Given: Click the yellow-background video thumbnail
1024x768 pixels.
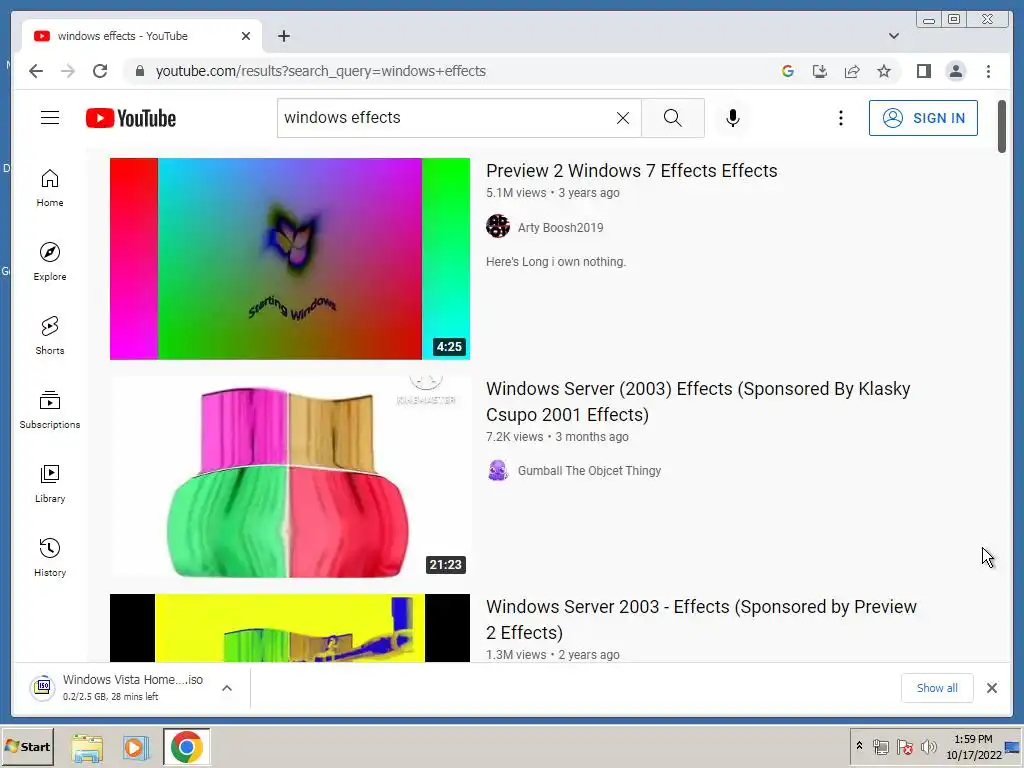Looking at the screenshot, I should [x=290, y=628].
